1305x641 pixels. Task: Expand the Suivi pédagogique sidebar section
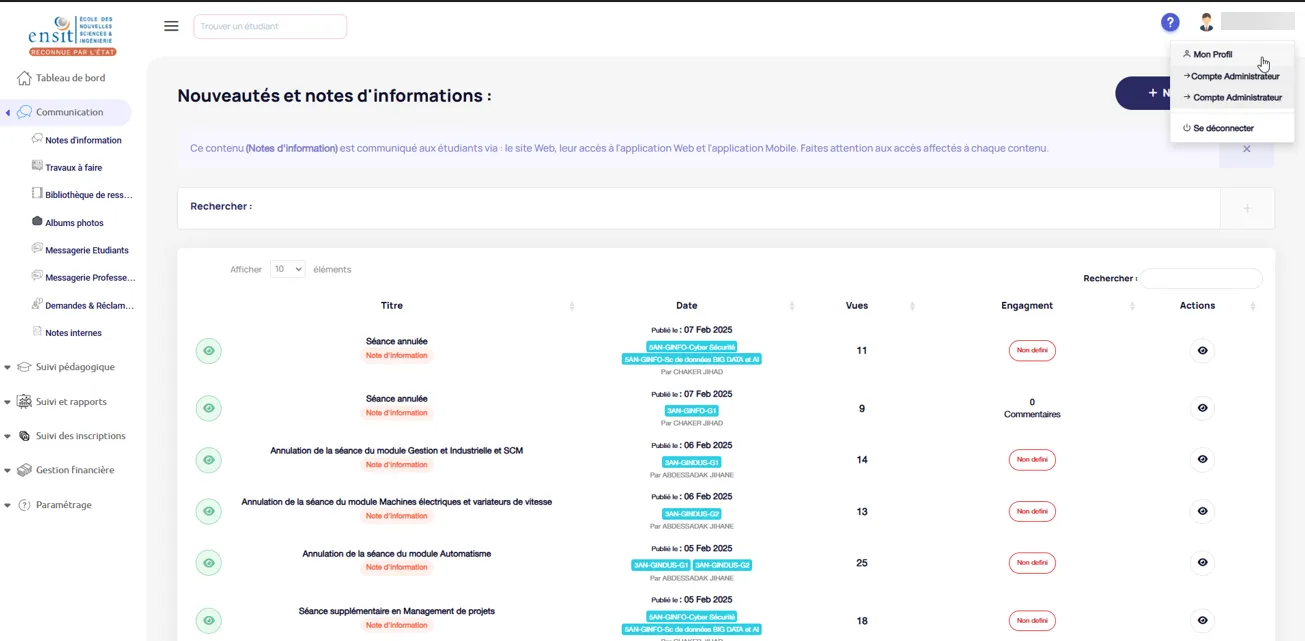[75, 367]
